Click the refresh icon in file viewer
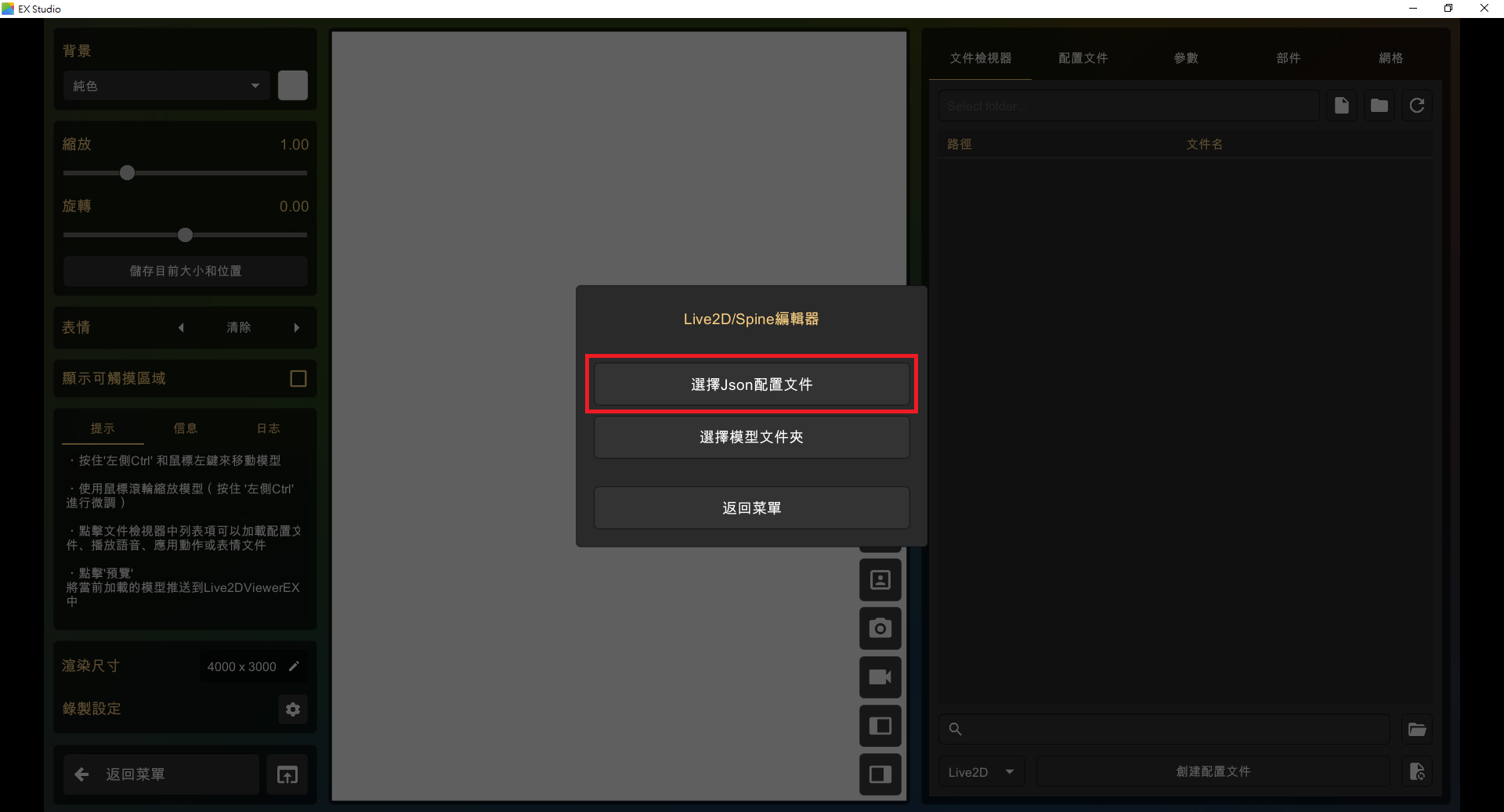 point(1416,106)
